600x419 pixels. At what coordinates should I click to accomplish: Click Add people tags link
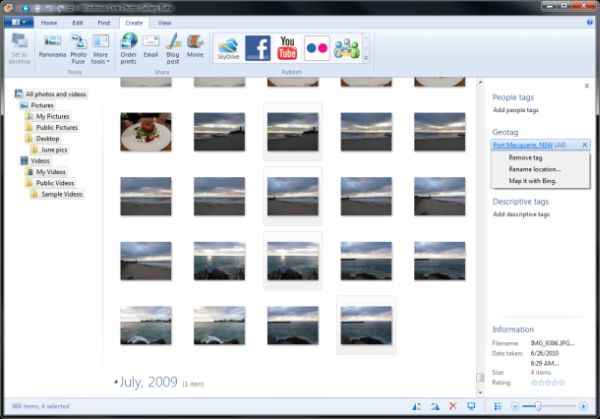click(515, 110)
